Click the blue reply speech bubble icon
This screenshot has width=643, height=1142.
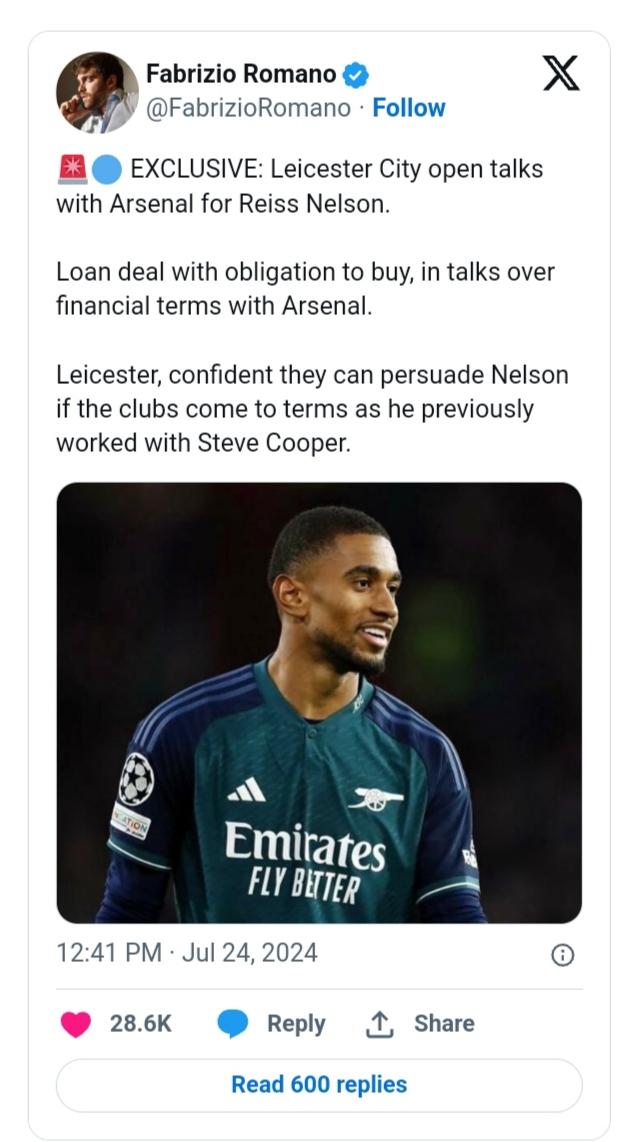tap(232, 1024)
